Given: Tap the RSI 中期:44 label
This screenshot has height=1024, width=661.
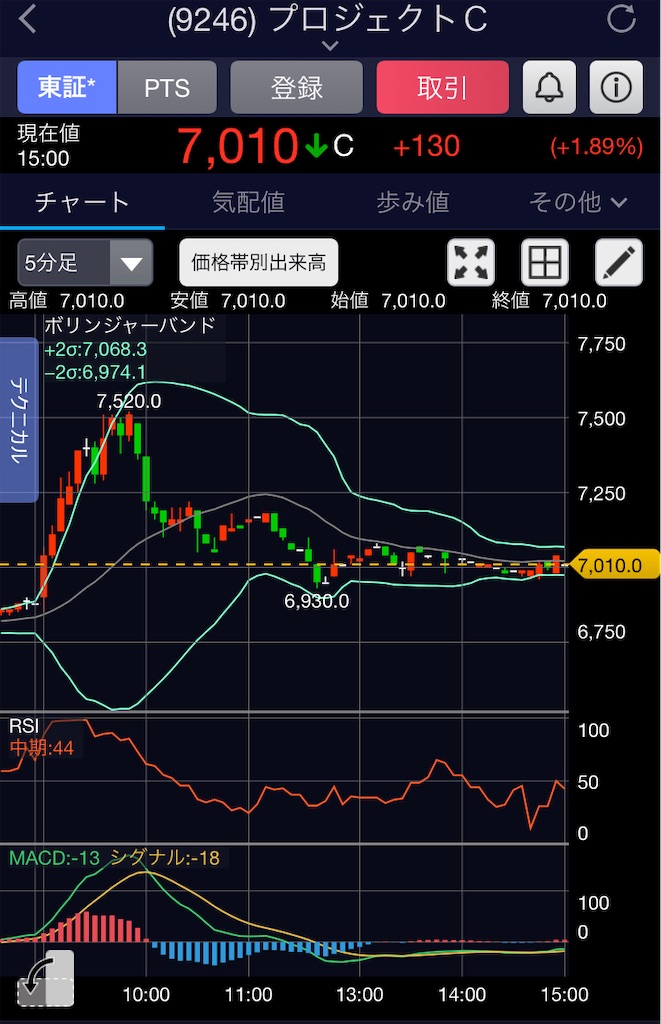Looking at the screenshot, I should coord(42,747).
